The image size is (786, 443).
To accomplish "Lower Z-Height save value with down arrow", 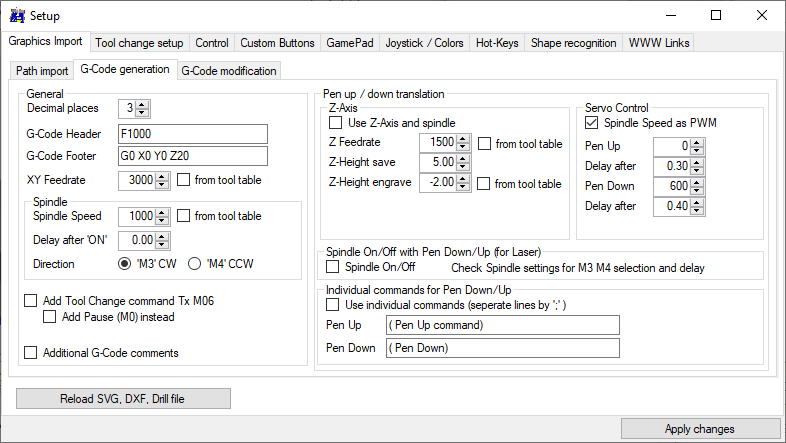I will point(463,167).
